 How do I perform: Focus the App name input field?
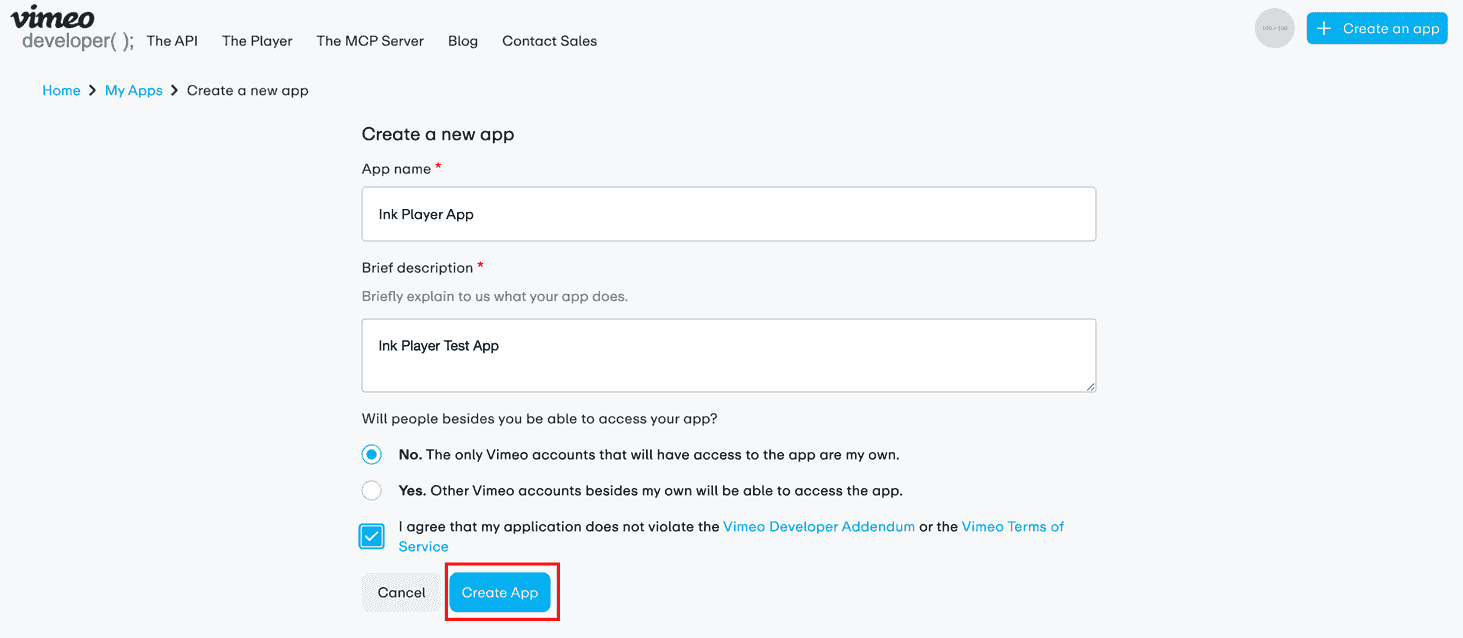(729, 214)
